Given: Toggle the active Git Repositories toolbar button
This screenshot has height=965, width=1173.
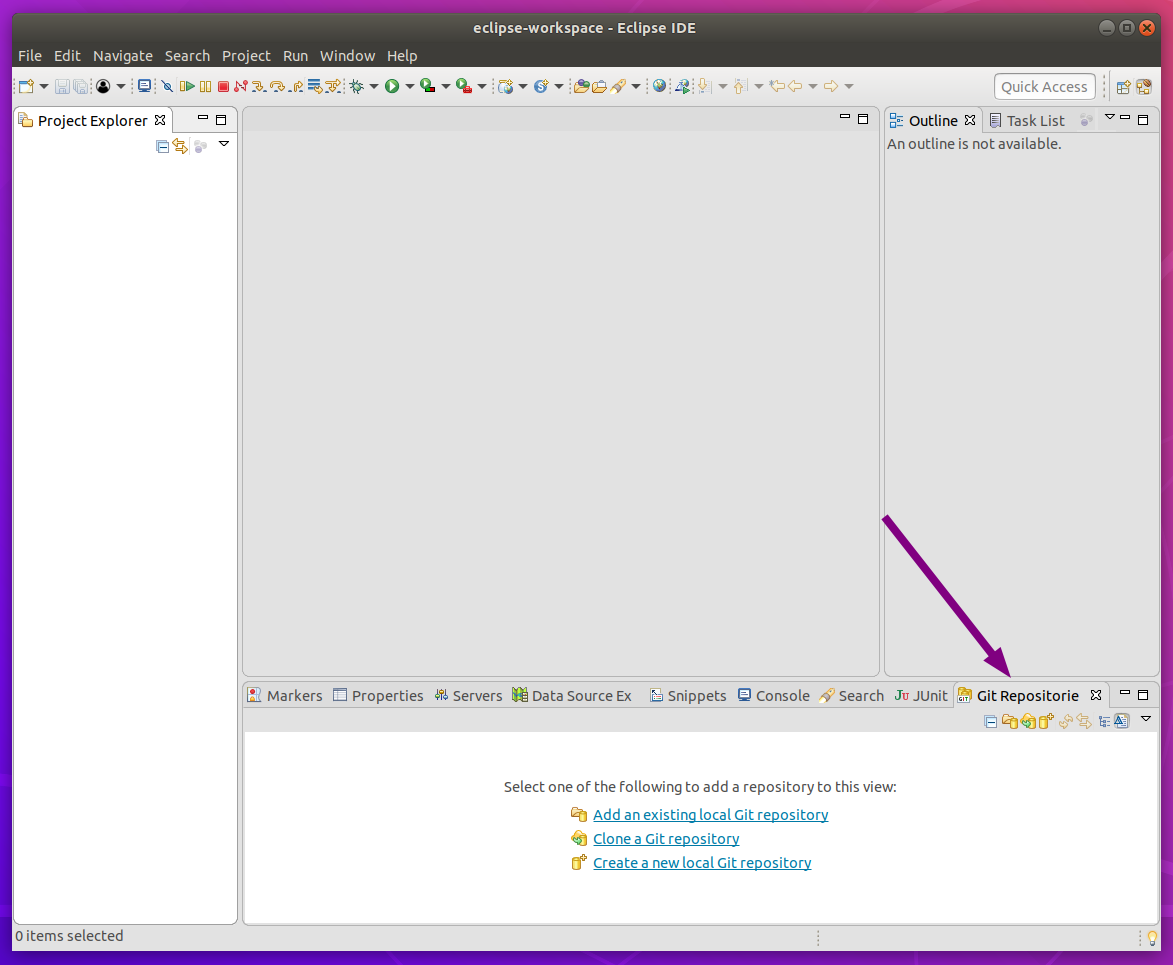Looking at the screenshot, I should (1121, 721).
